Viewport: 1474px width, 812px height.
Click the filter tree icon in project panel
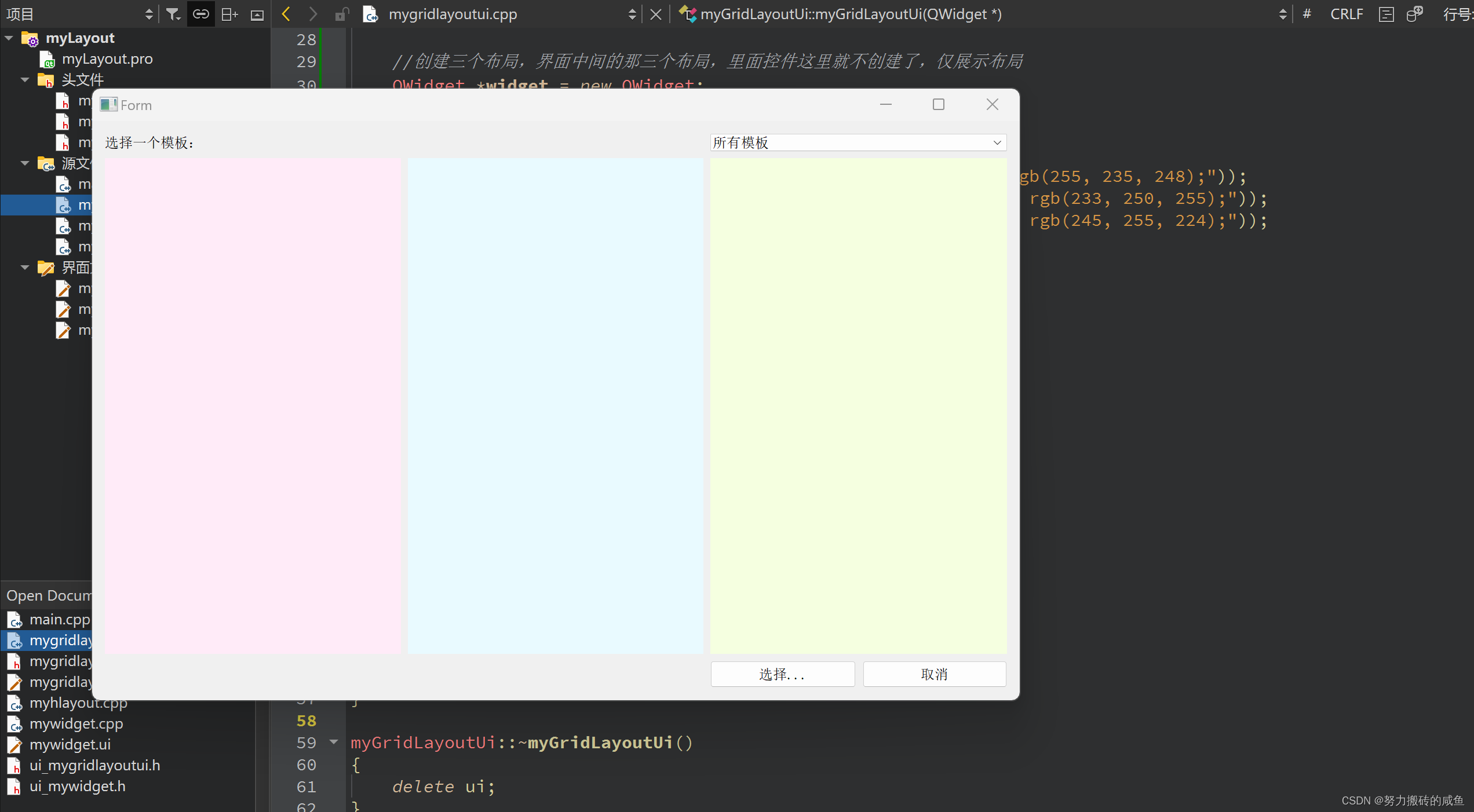pyautogui.click(x=173, y=14)
